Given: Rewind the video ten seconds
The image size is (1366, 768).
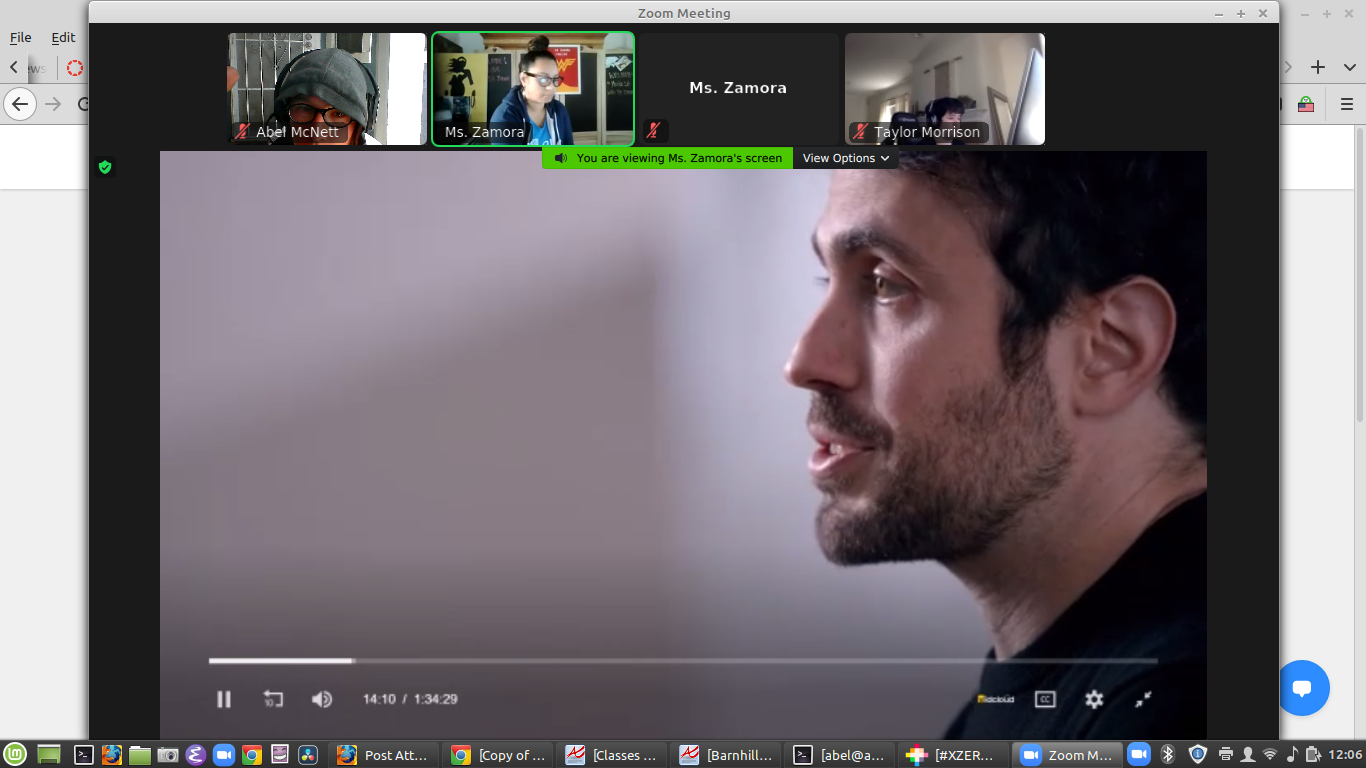Looking at the screenshot, I should tap(273, 699).
